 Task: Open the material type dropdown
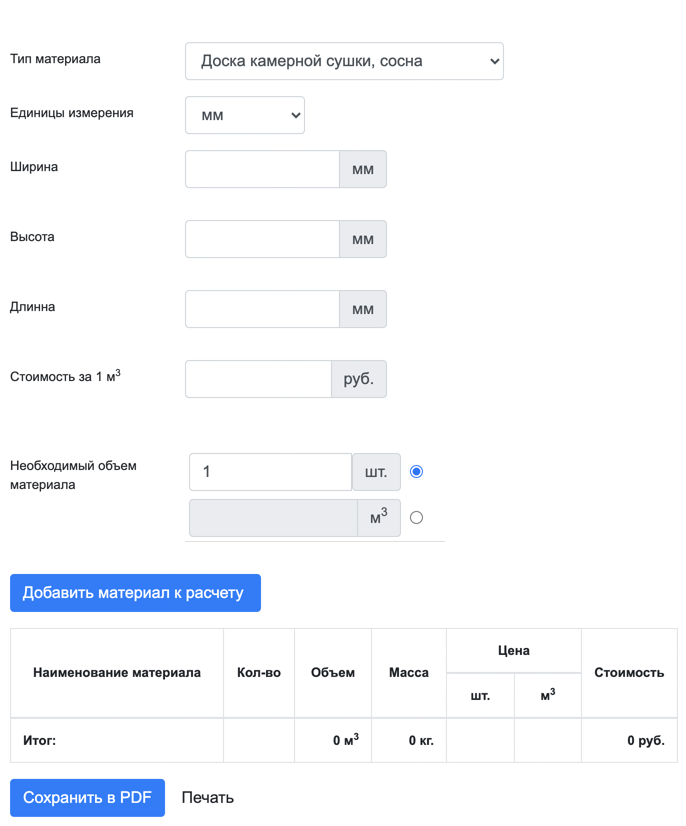click(x=344, y=61)
